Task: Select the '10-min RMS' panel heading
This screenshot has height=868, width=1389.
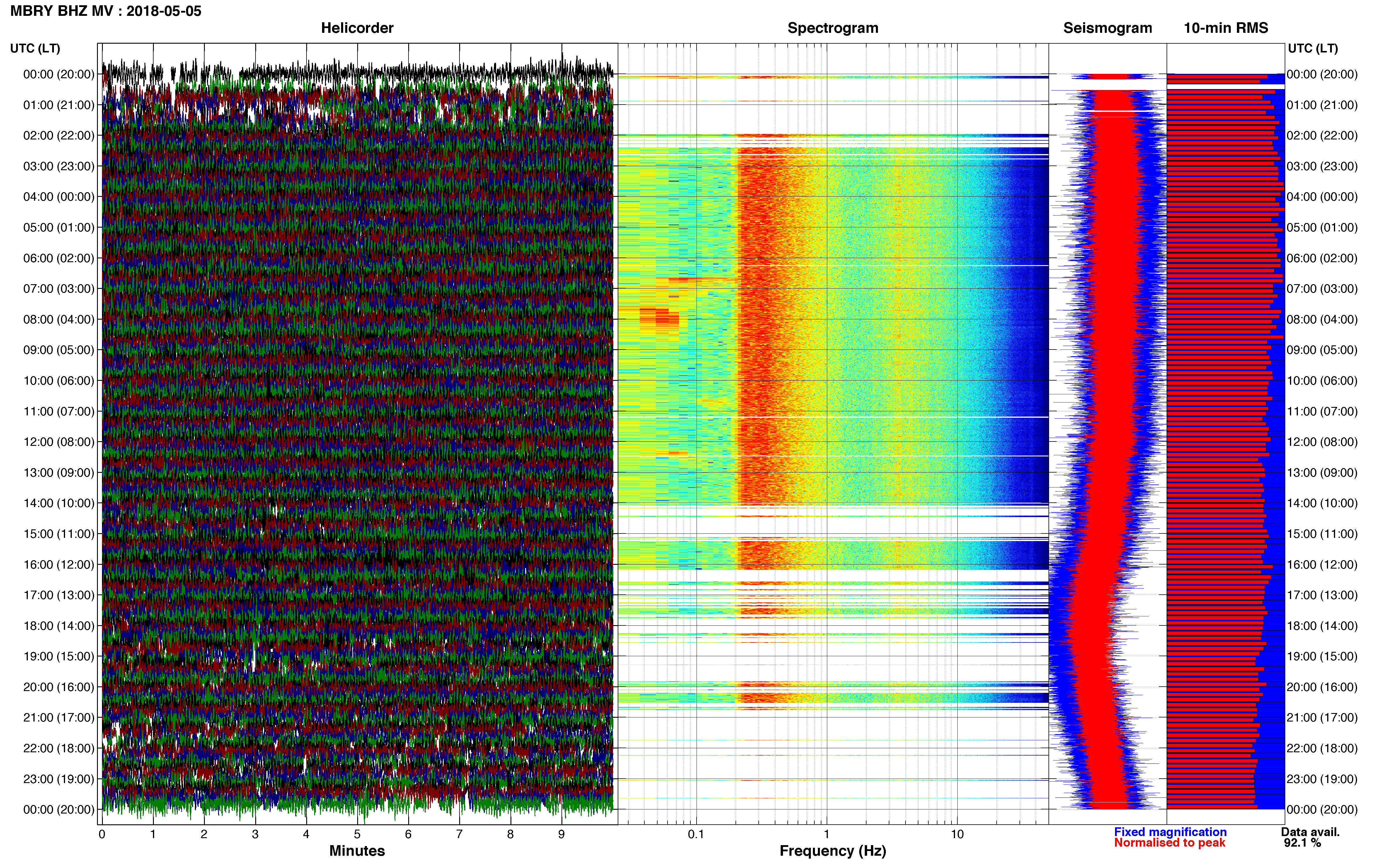Action: (1226, 28)
